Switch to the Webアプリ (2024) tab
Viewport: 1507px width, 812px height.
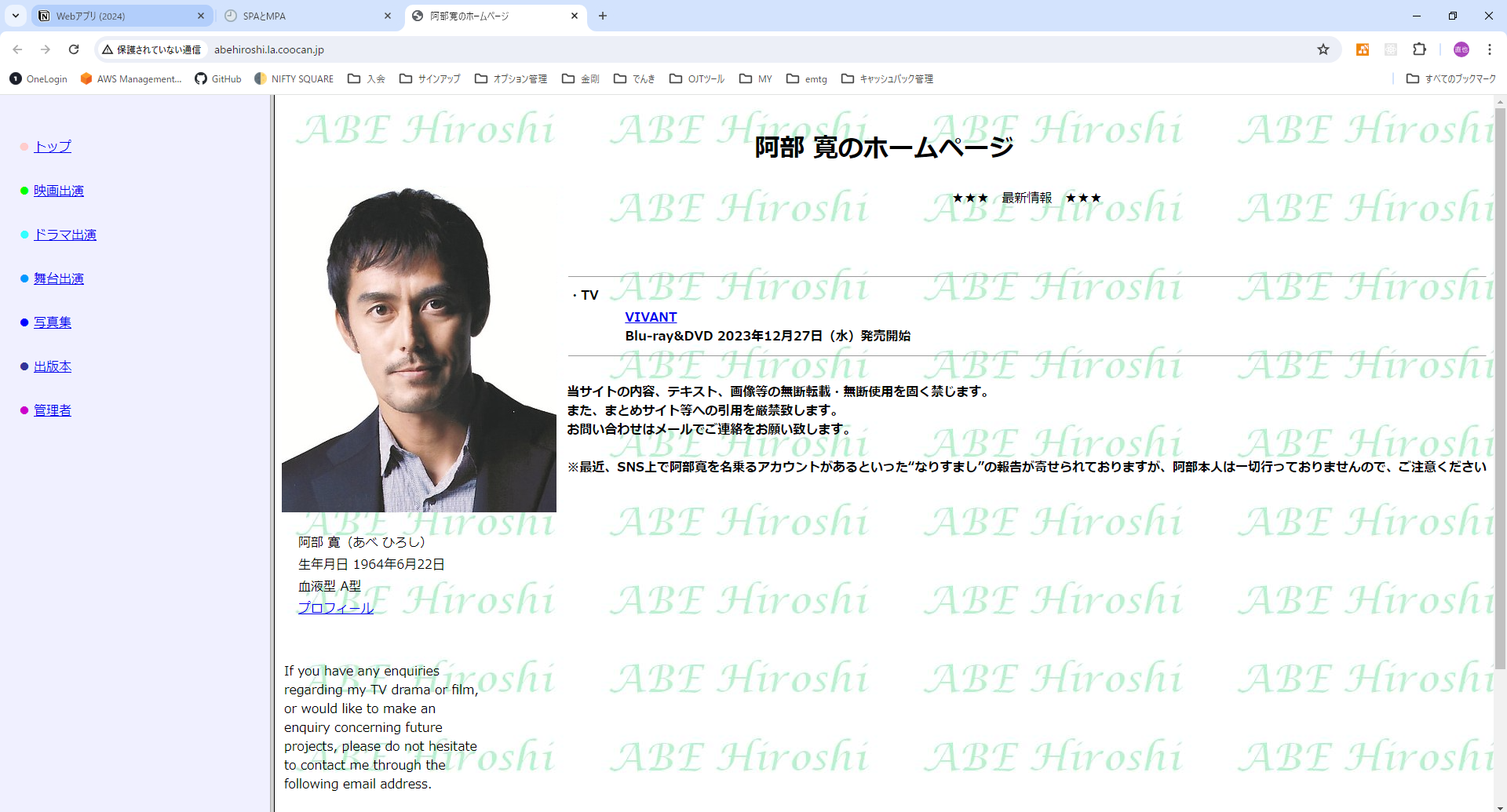point(122,16)
